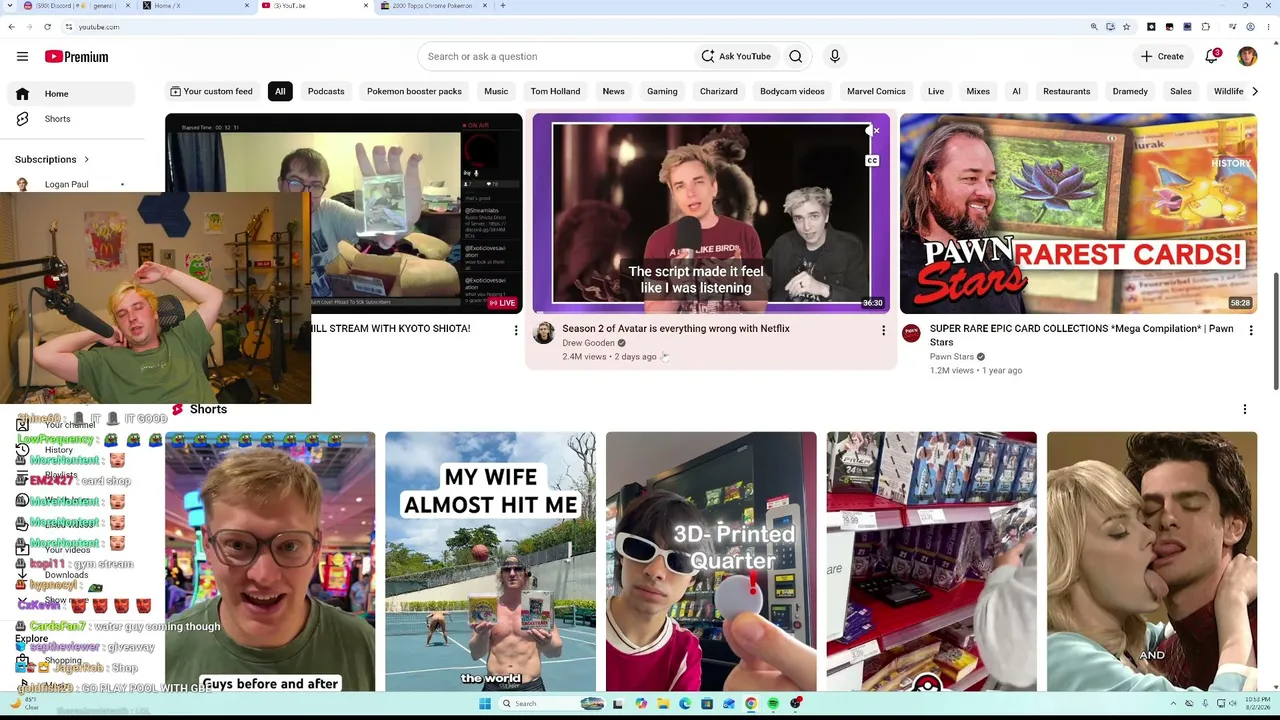The height and width of the screenshot is (720, 1280).
Task: Select the Gaming filter chip
Action: tap(662, 92)
